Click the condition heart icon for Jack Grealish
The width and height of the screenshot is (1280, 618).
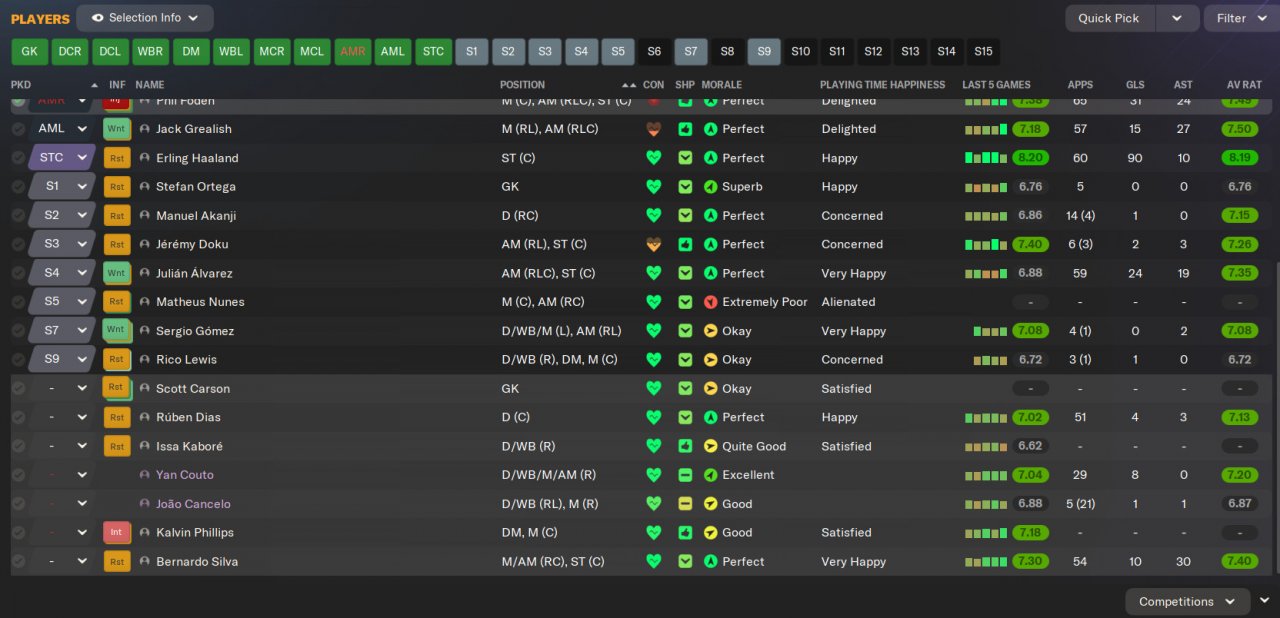coord(654,129)
